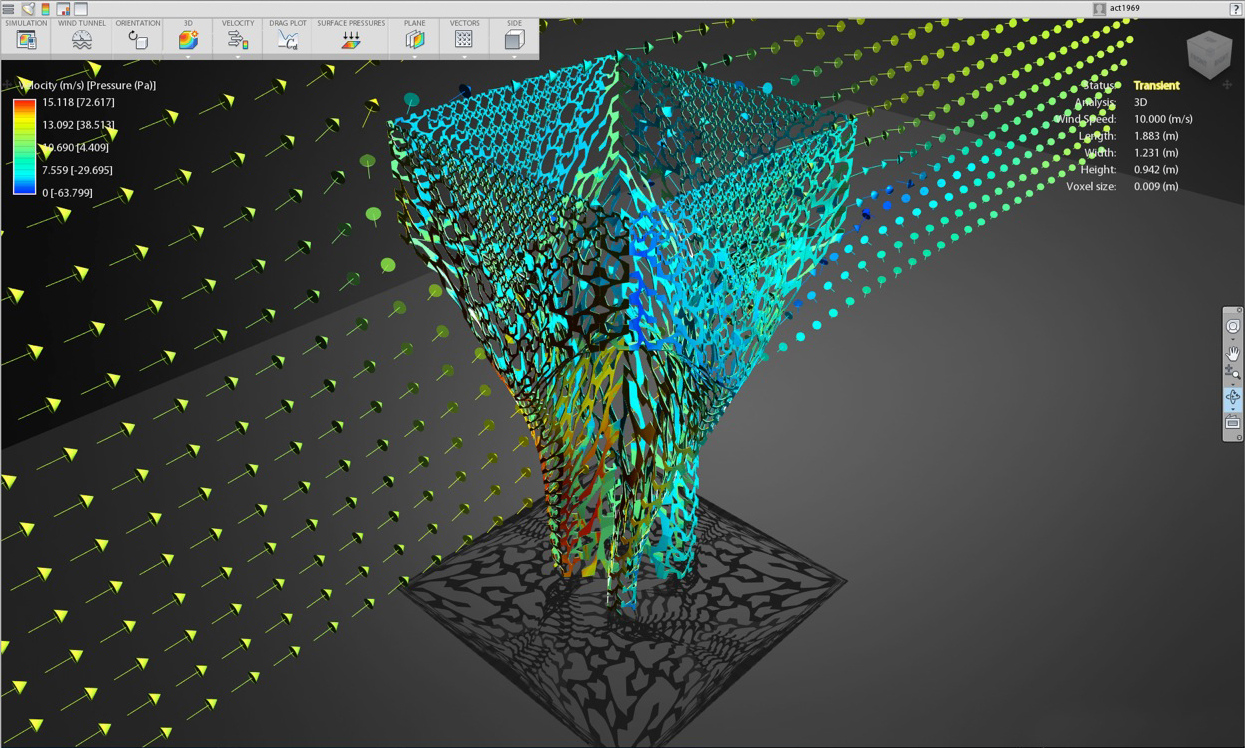The height and width of the screenshot is (748, 1245).
Task: Select the Pan hand tool
Action: 1233,353
